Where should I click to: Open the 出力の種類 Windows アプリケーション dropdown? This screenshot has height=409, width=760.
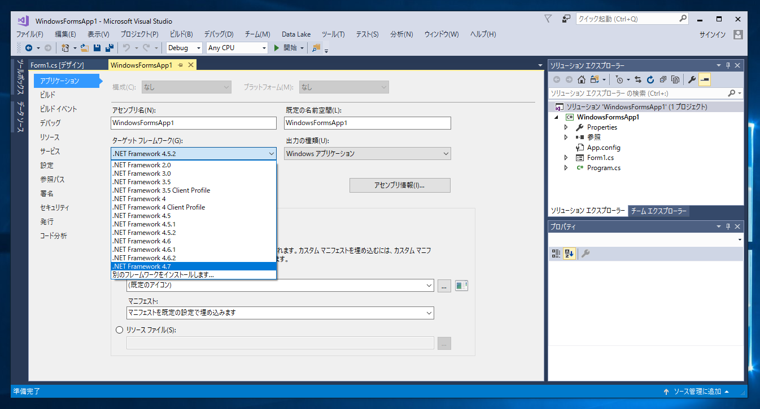(367, 154)
